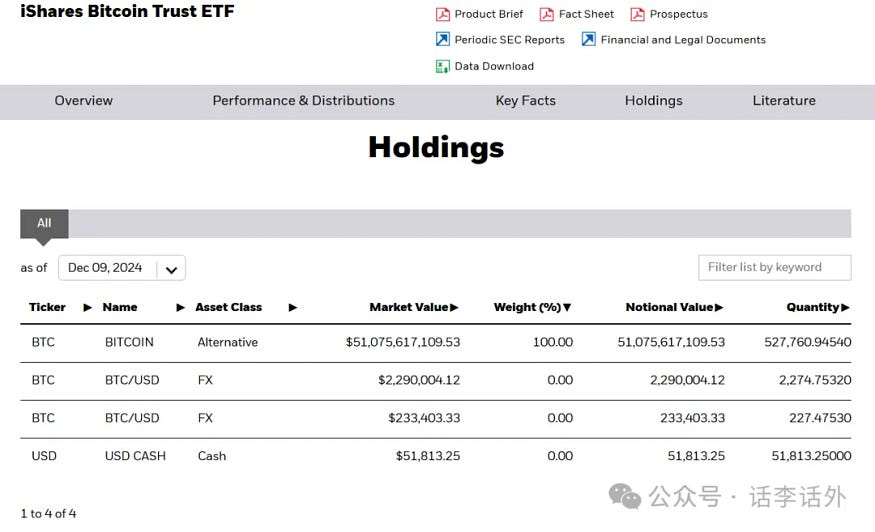Open the Prospectus link
The width and height of the screenshot is (875, 532).
(x=678, y=15)
